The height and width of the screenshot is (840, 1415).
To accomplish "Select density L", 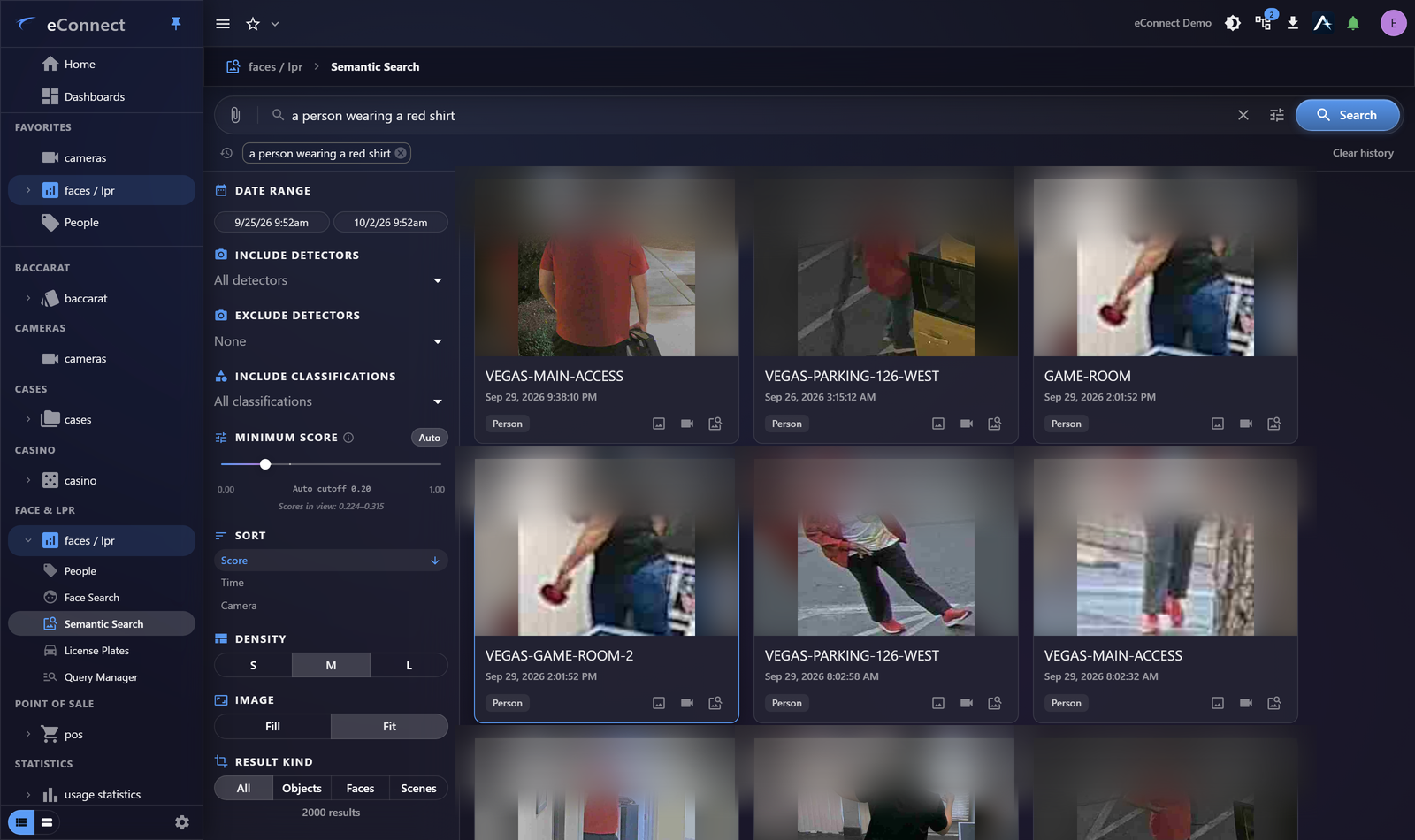I will [409, 665].
